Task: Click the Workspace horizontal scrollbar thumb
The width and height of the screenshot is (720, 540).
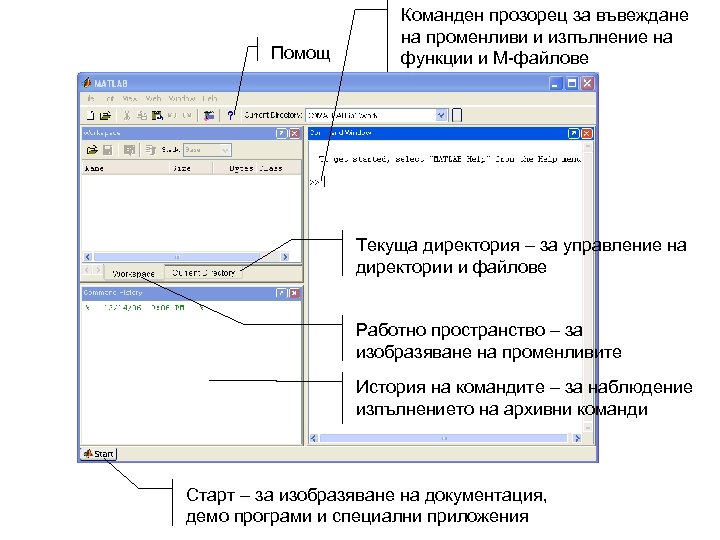Action: pyautogui.click(x=177, y=257)
